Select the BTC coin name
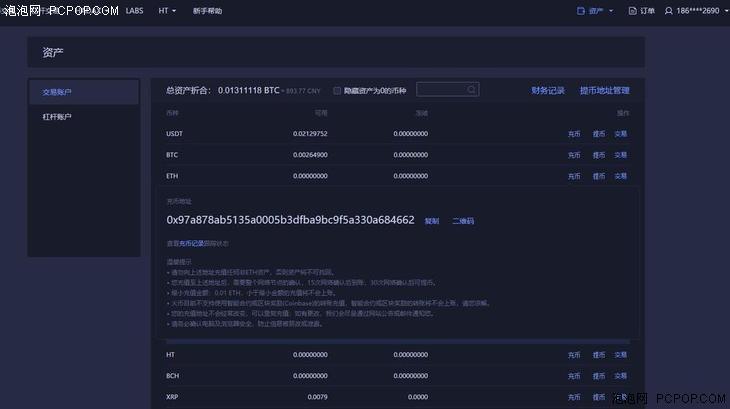The width and height of the screenshot is (730, 409). 172,155
